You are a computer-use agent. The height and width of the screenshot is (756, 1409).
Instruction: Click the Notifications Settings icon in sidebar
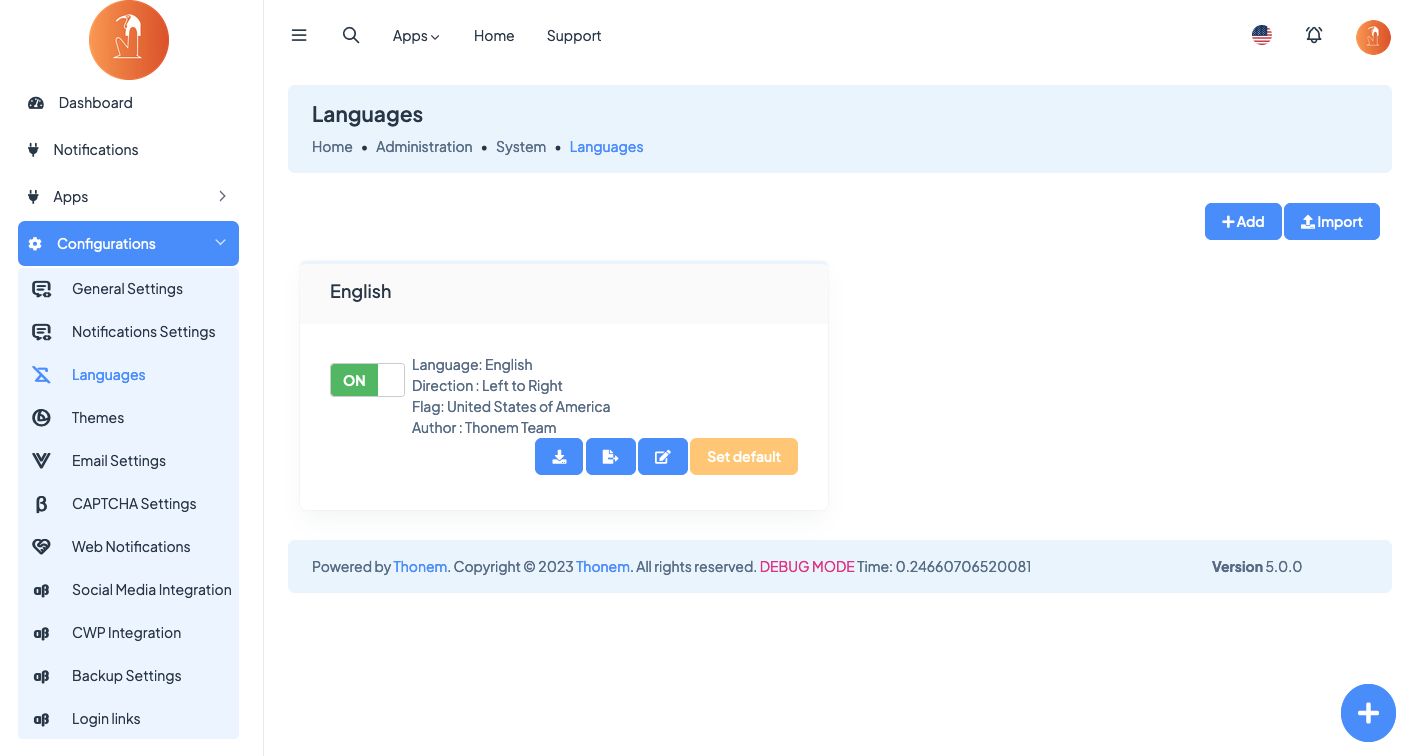pyautogui.click(x=41, y=332)
